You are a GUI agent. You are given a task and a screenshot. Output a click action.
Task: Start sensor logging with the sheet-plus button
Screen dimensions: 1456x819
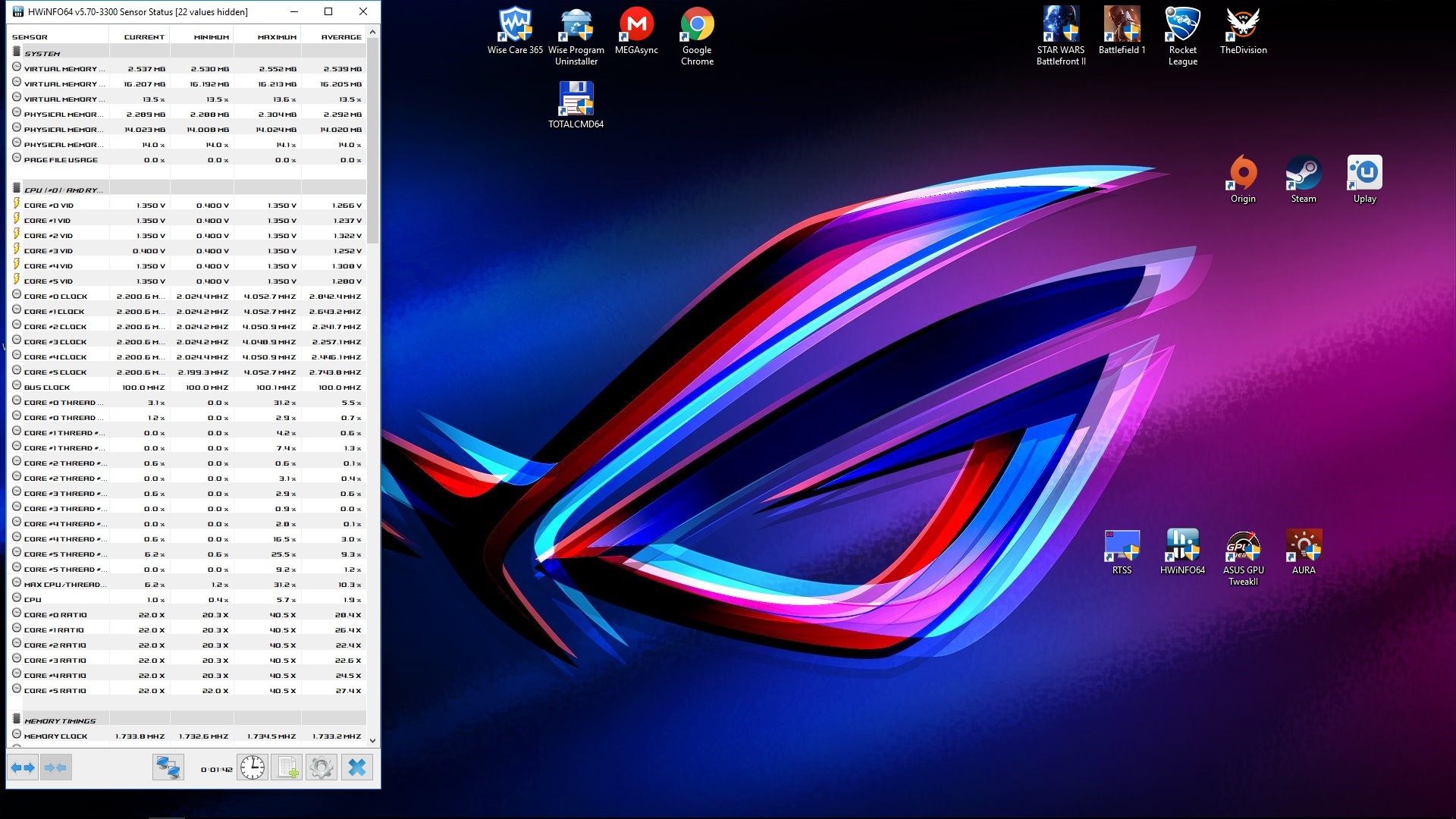pyautogui.click(x=287, y=768)
